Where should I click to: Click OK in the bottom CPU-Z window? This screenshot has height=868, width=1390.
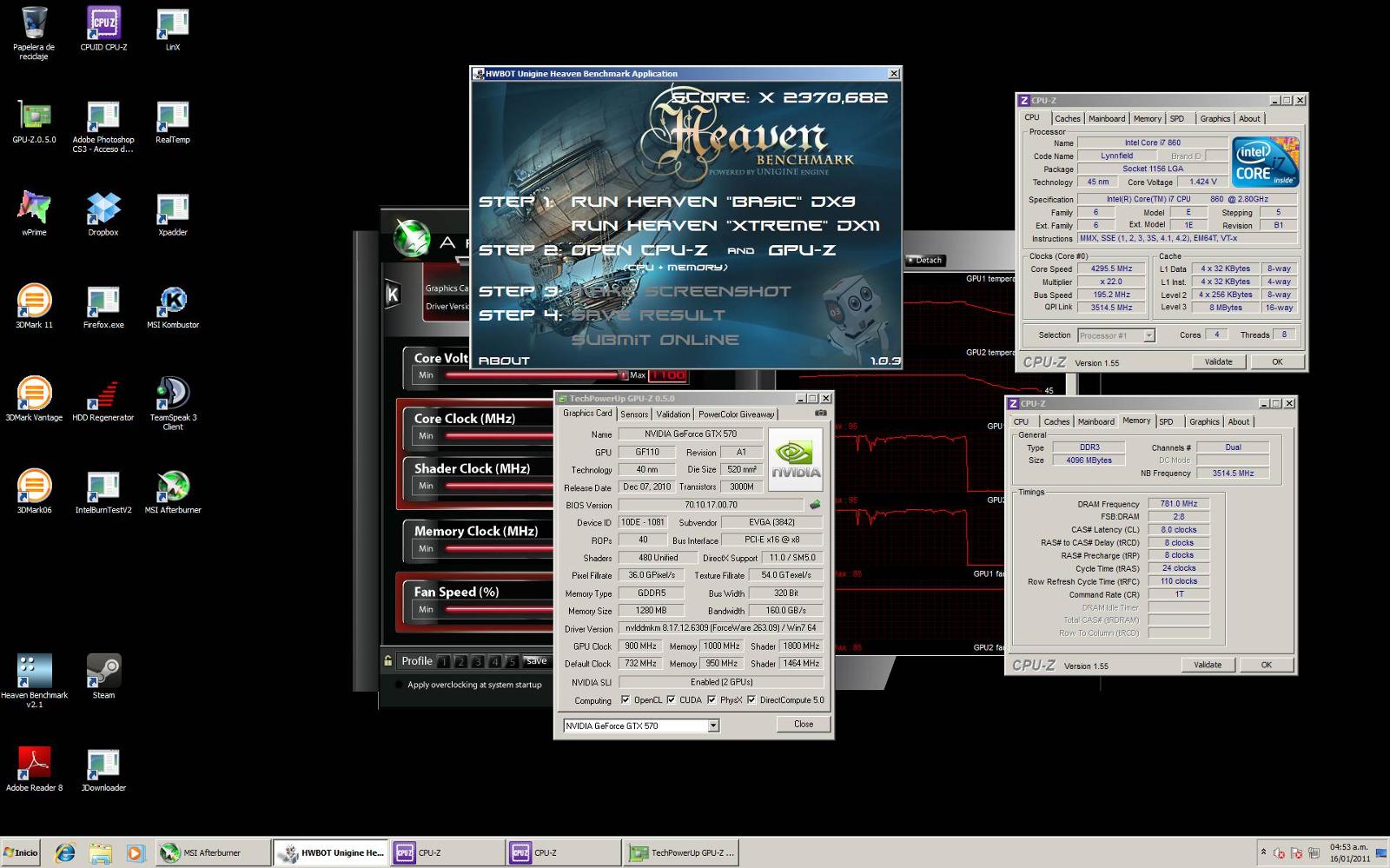coord(1267,666)
